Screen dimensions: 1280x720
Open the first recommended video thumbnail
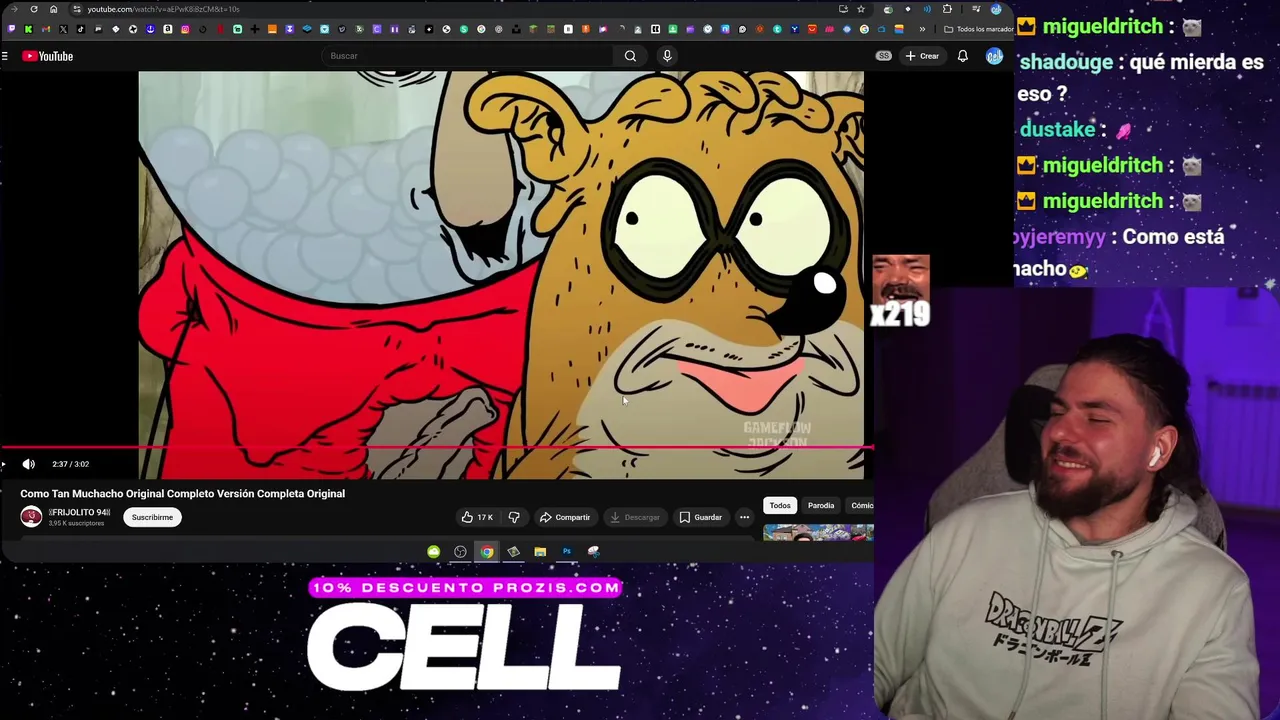pos(818,532)
